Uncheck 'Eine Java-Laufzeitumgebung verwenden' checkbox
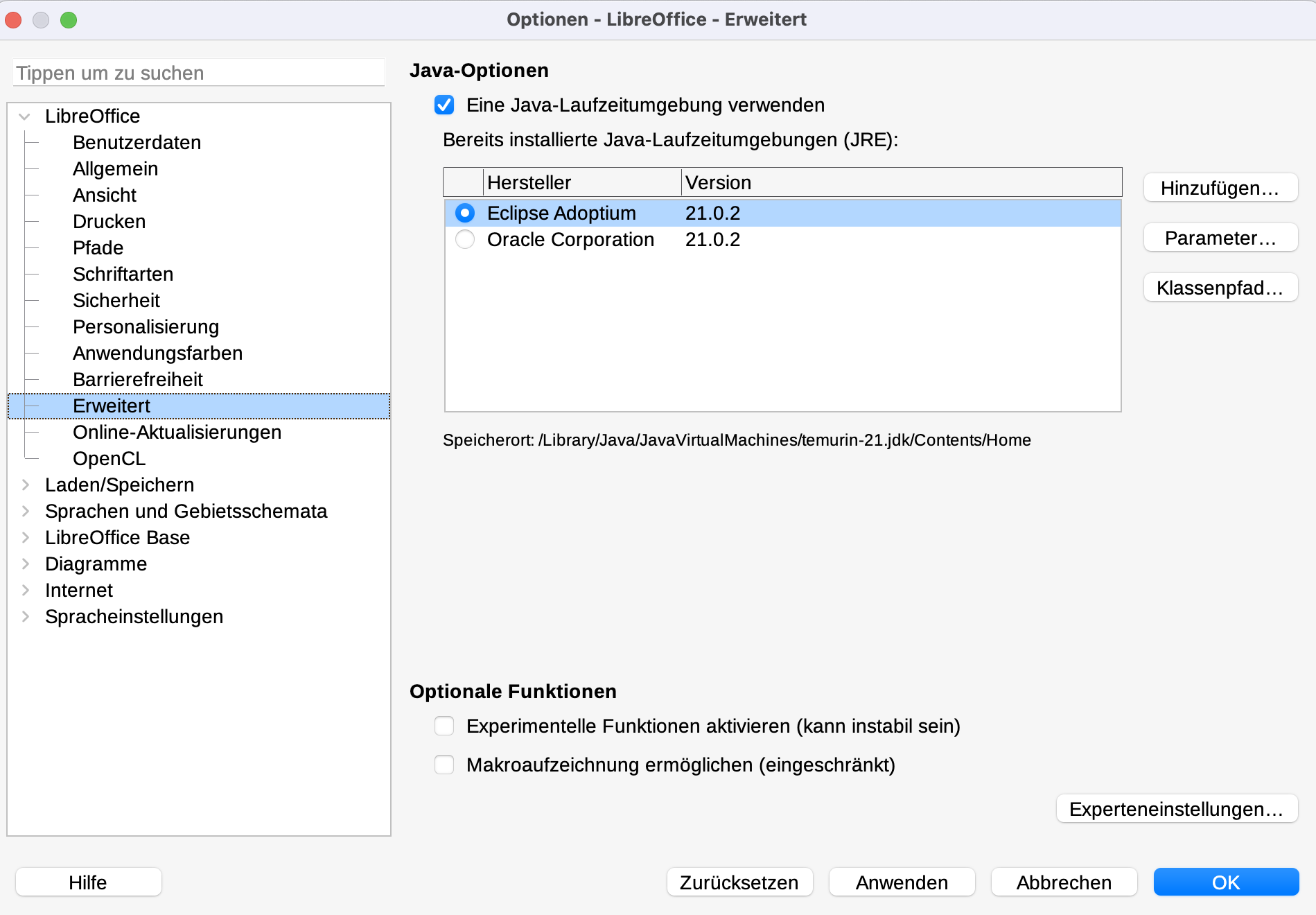Viewport: 1316px width, 915px height. point(444,105)
